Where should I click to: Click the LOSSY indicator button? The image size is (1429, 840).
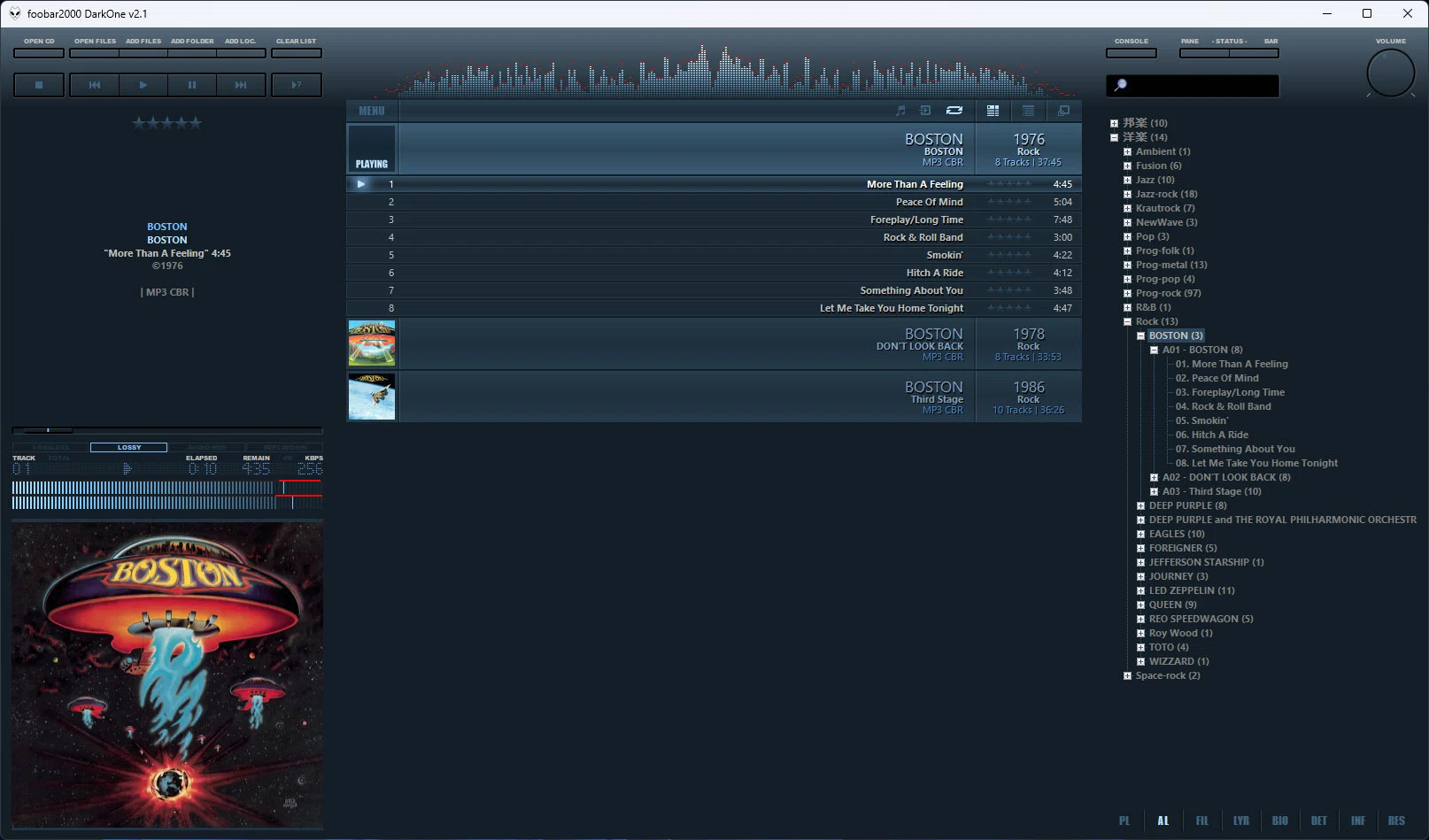[129, 447]
